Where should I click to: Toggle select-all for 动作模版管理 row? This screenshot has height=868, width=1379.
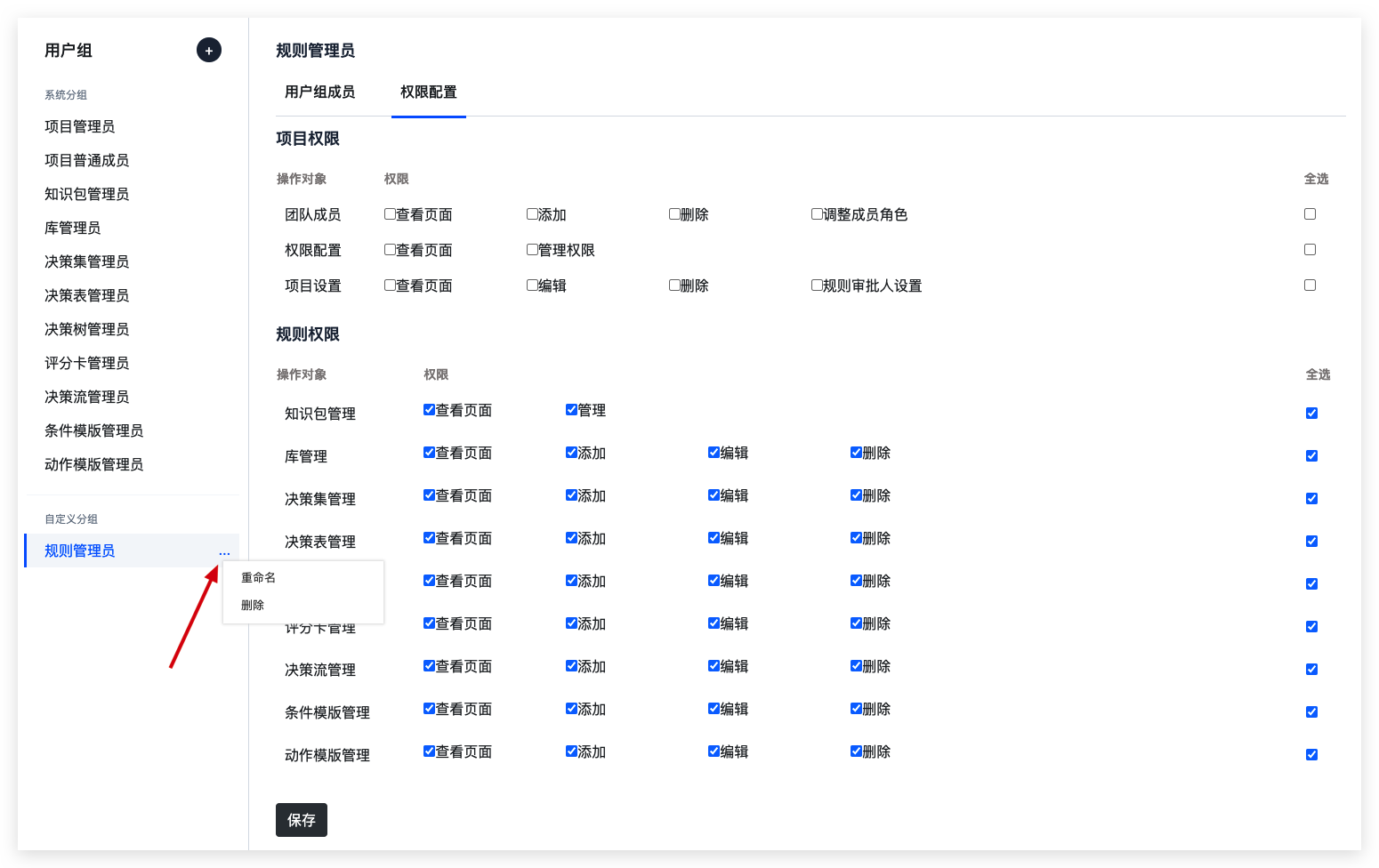pos(1311,755)
